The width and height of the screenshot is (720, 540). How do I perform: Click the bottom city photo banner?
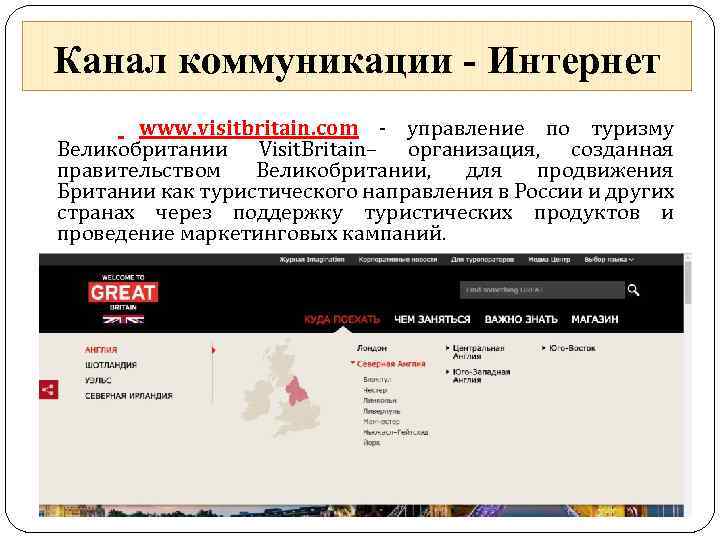(361, 511)
